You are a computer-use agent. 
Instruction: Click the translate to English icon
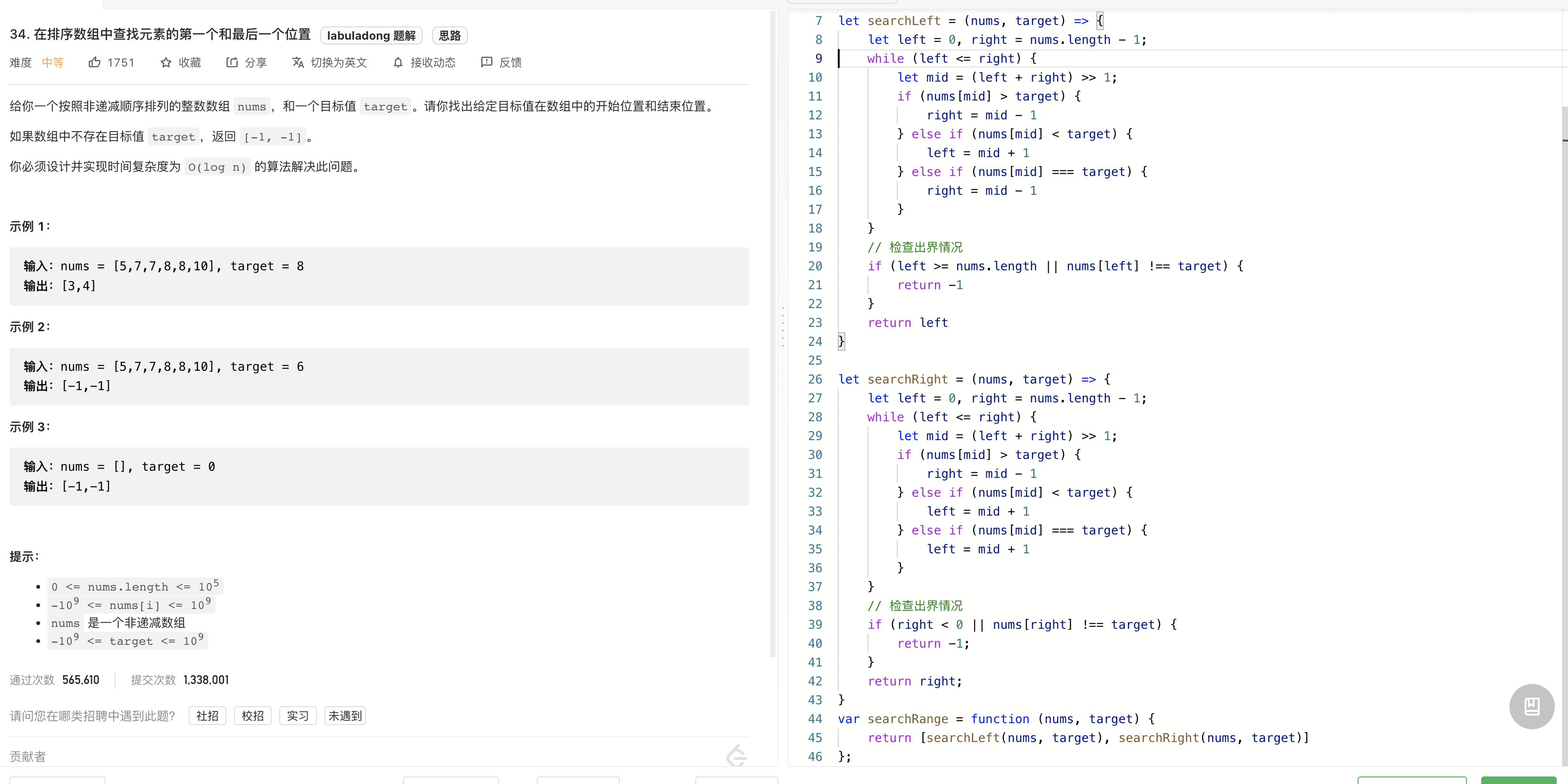coord(298,62)
